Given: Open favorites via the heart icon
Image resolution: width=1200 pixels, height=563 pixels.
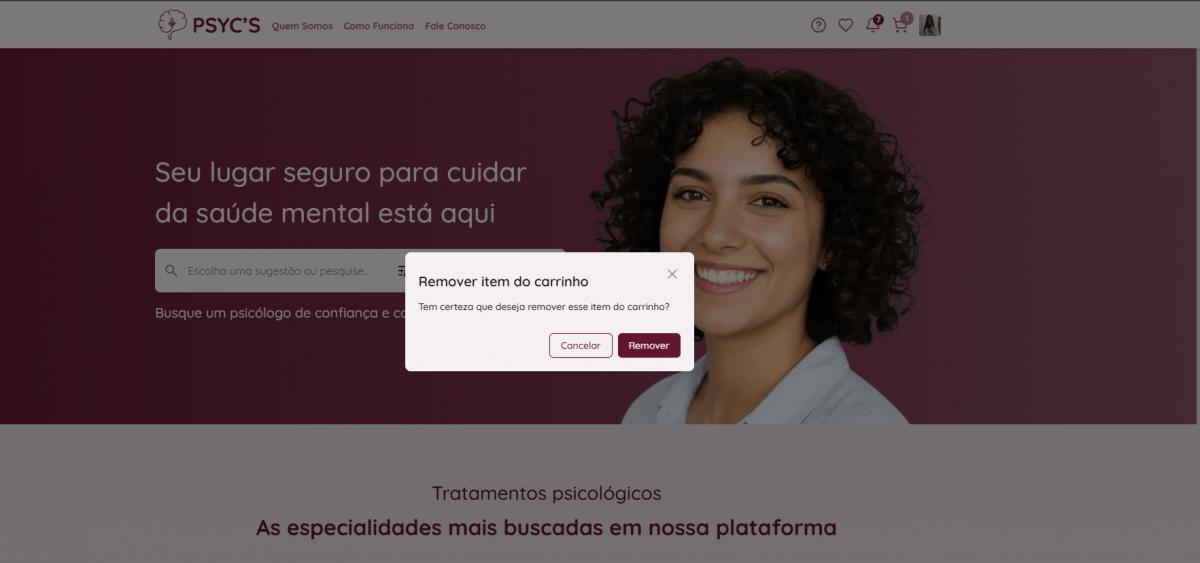Looking at the screenshot, I should click(x=846, y=25).
